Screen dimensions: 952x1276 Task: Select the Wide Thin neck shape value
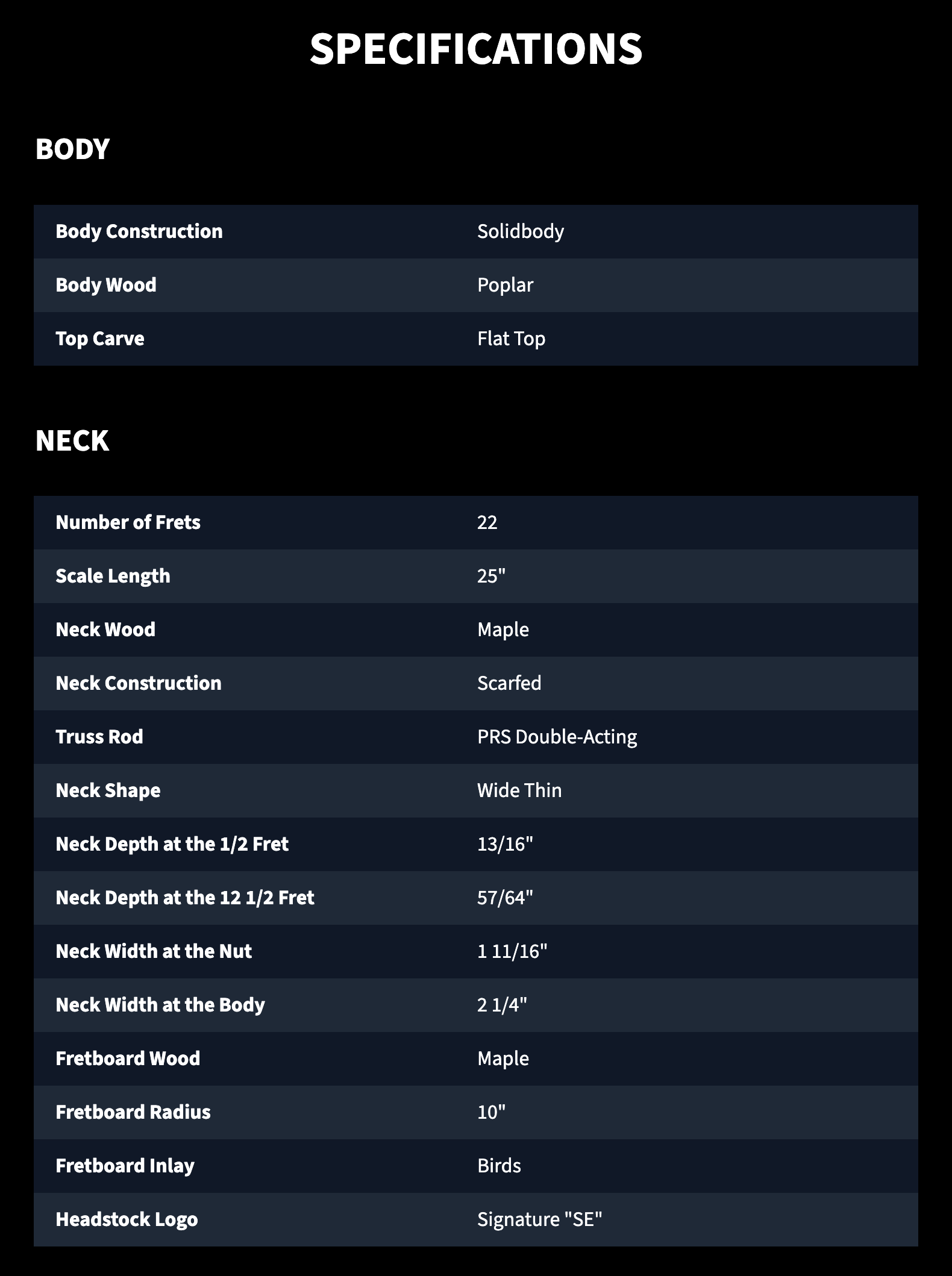click(x=519, y=790)
